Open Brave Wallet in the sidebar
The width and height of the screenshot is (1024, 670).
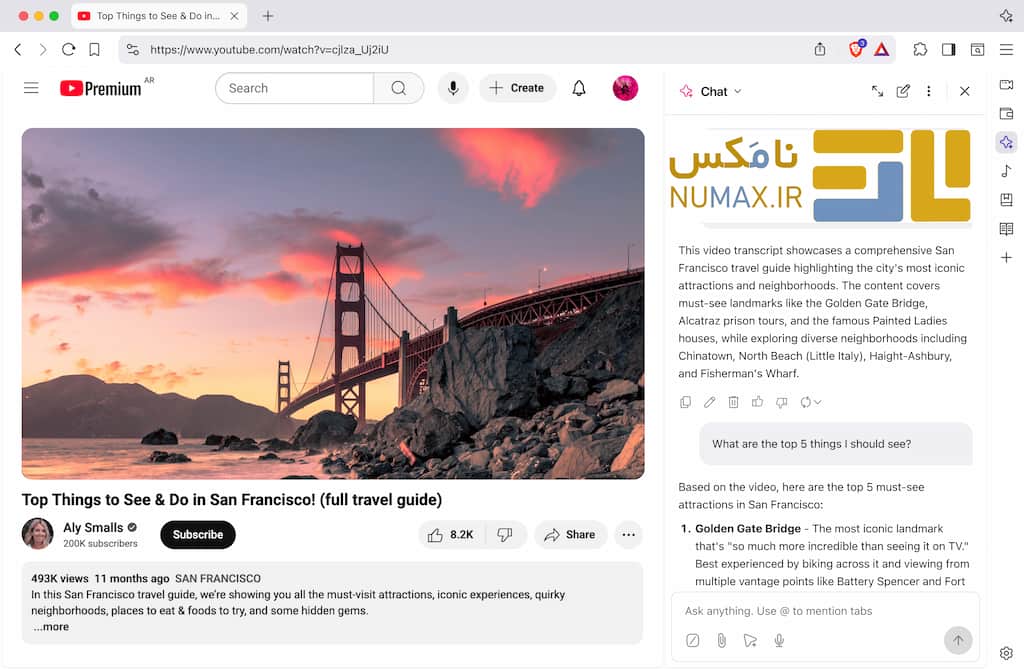pos(1006,114)
